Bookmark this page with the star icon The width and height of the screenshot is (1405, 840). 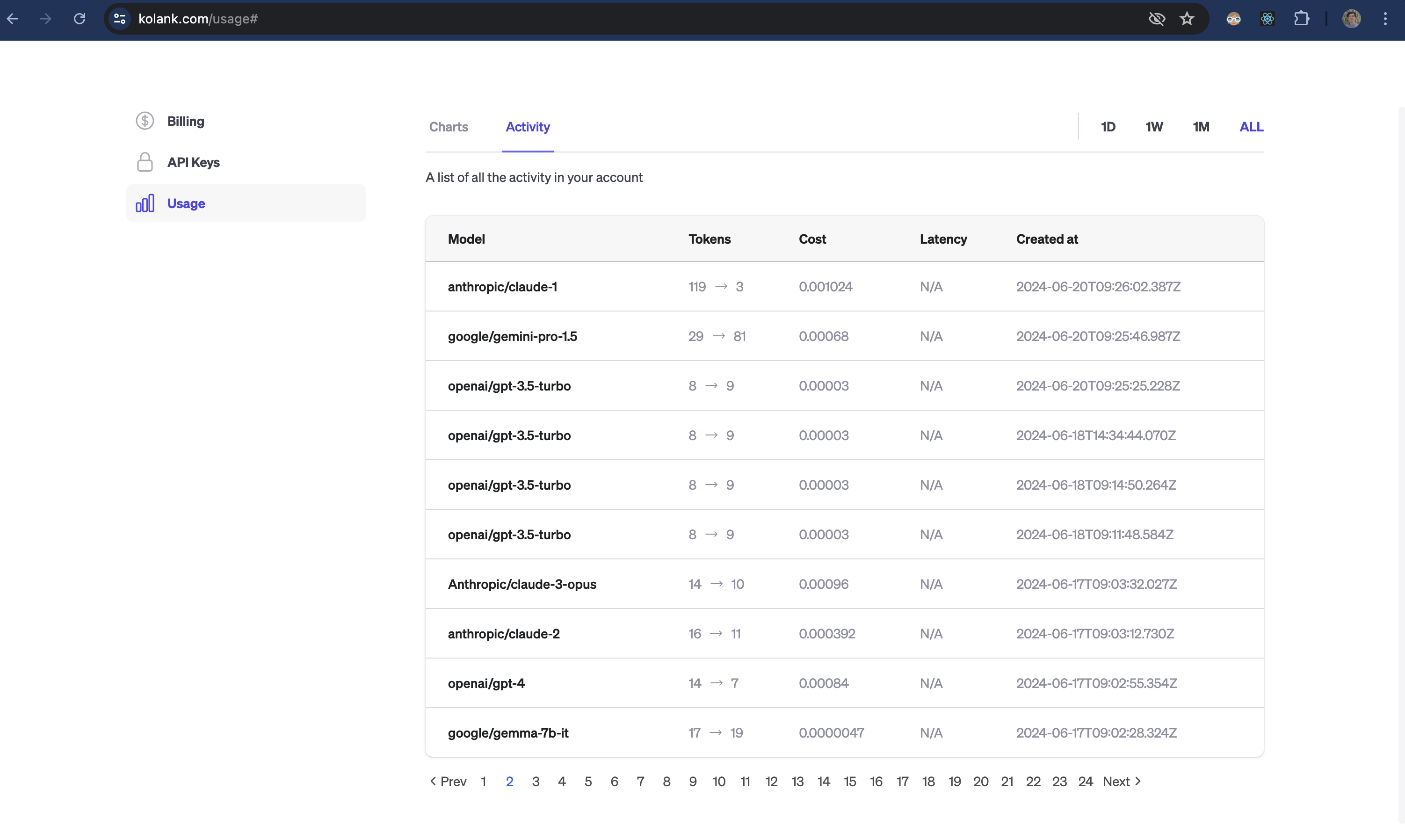tap(1187, 19)
